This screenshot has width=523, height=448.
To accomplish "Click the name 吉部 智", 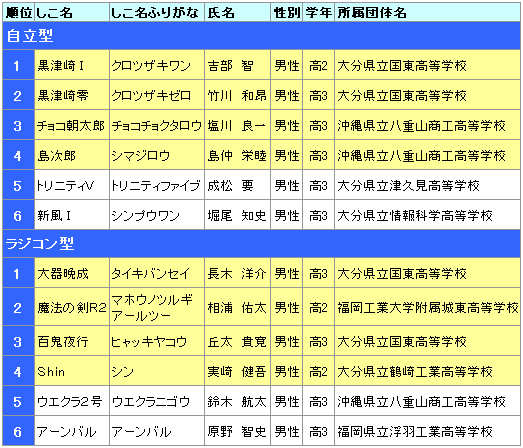I will (x=230, y=65).
